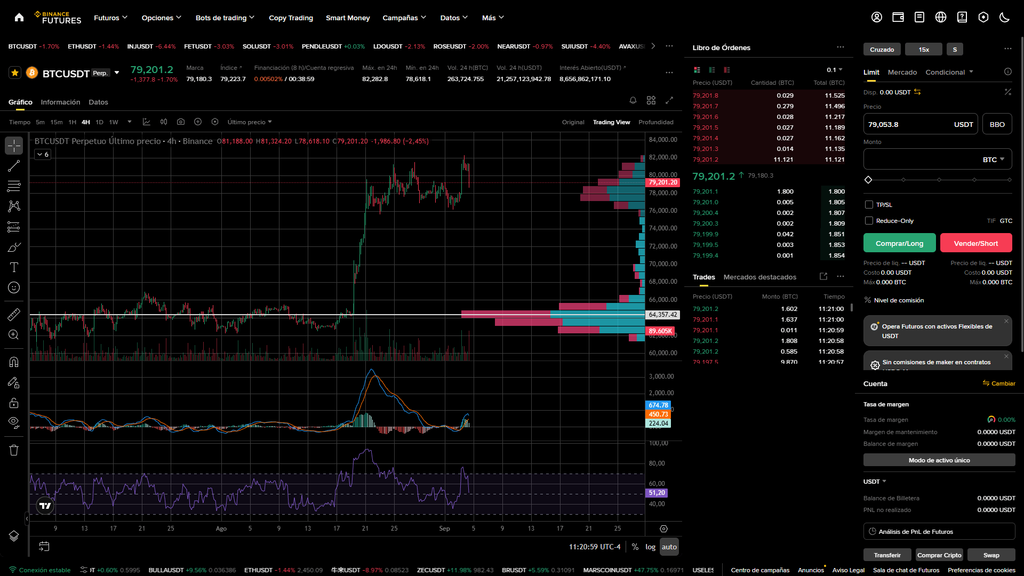Select the crosshair cursor tool
The image size is (1024, 576).
click(14, 146)
